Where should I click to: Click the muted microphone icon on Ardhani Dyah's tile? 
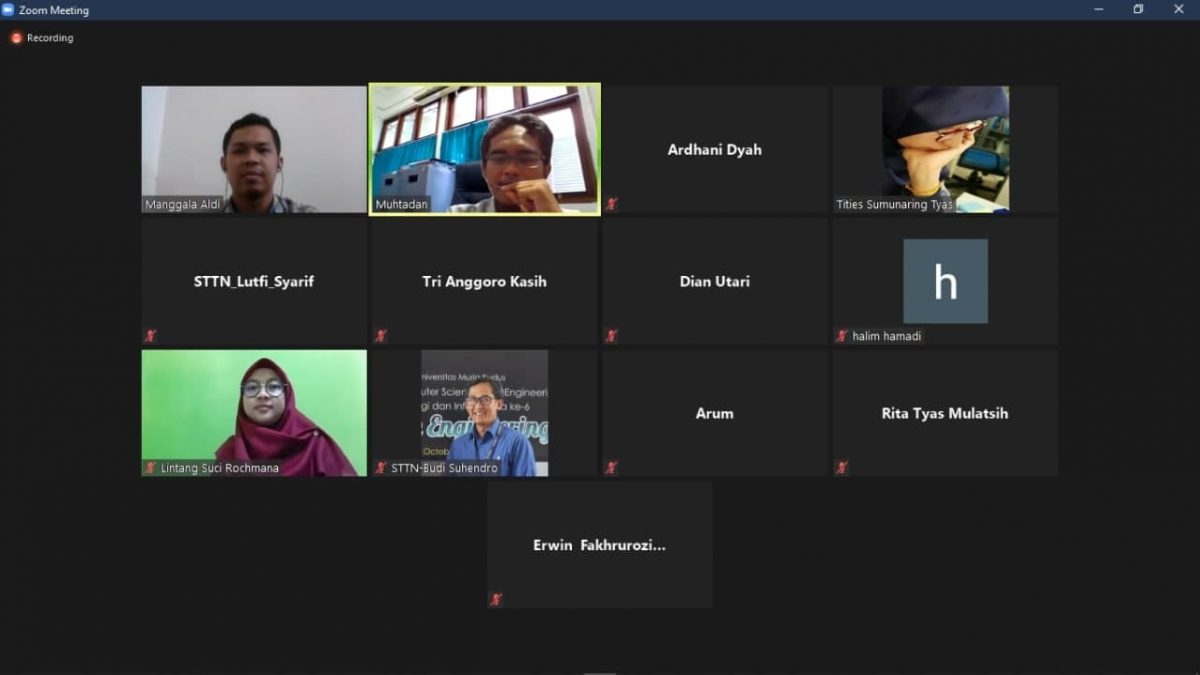(x=611, y=204)
